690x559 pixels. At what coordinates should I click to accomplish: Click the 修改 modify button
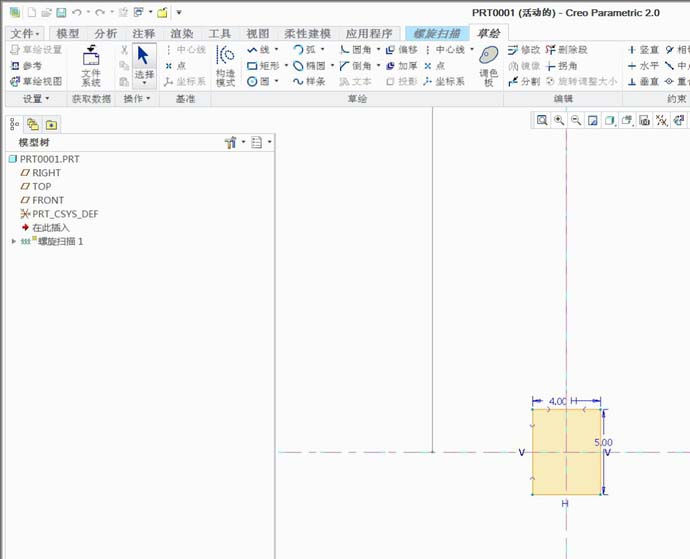pyautogui.click(x=524, y=50)
